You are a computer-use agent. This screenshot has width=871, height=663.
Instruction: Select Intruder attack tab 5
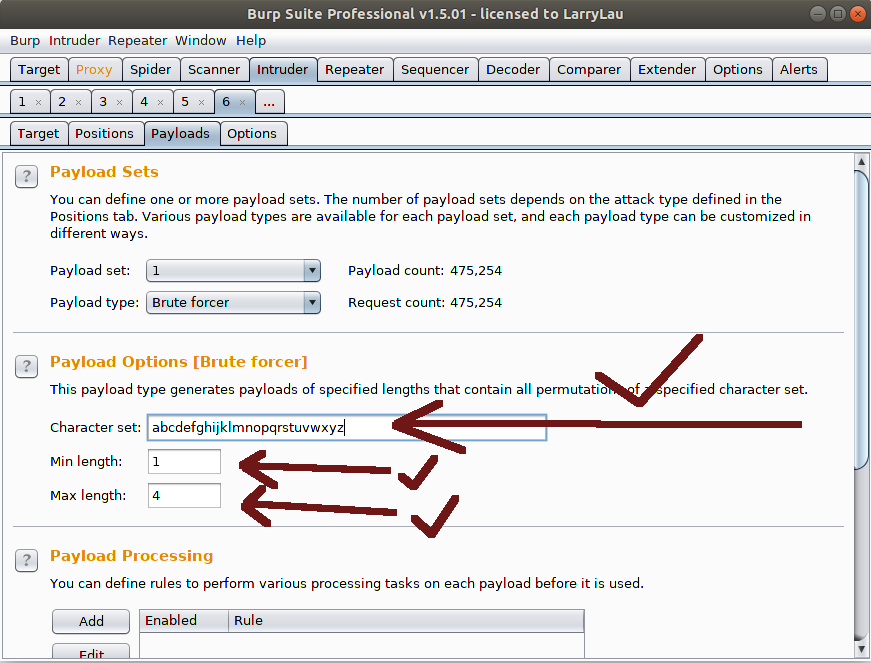click(186, 102)
